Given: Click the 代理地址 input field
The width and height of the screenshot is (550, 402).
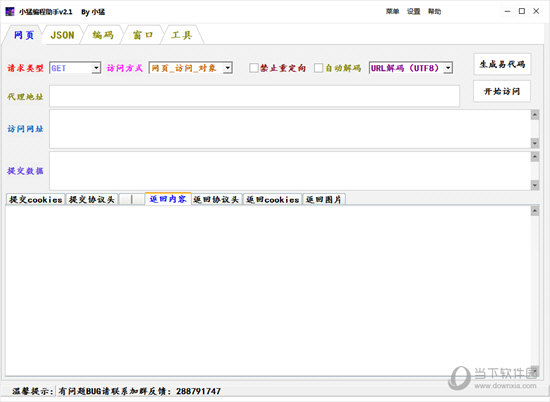Looking at the screenshot, I should pos(254,96).
